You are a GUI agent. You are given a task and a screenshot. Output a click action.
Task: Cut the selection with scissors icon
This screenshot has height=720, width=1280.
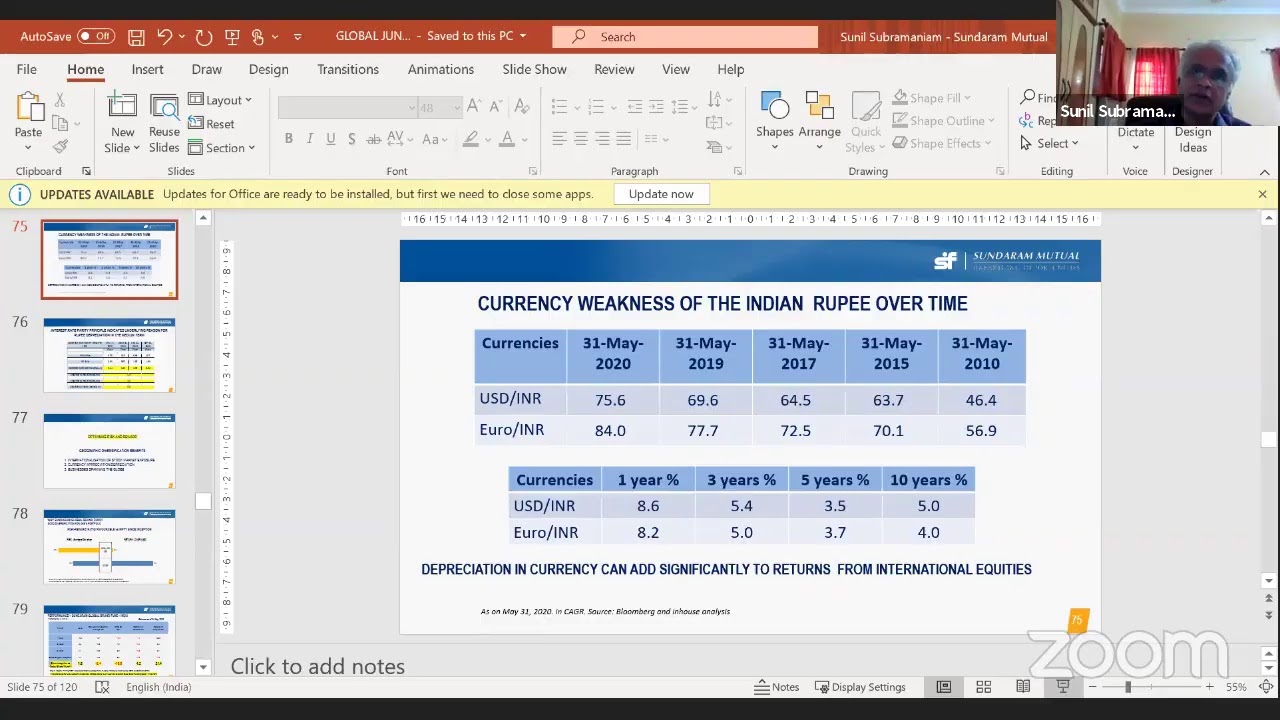(60, 100)
